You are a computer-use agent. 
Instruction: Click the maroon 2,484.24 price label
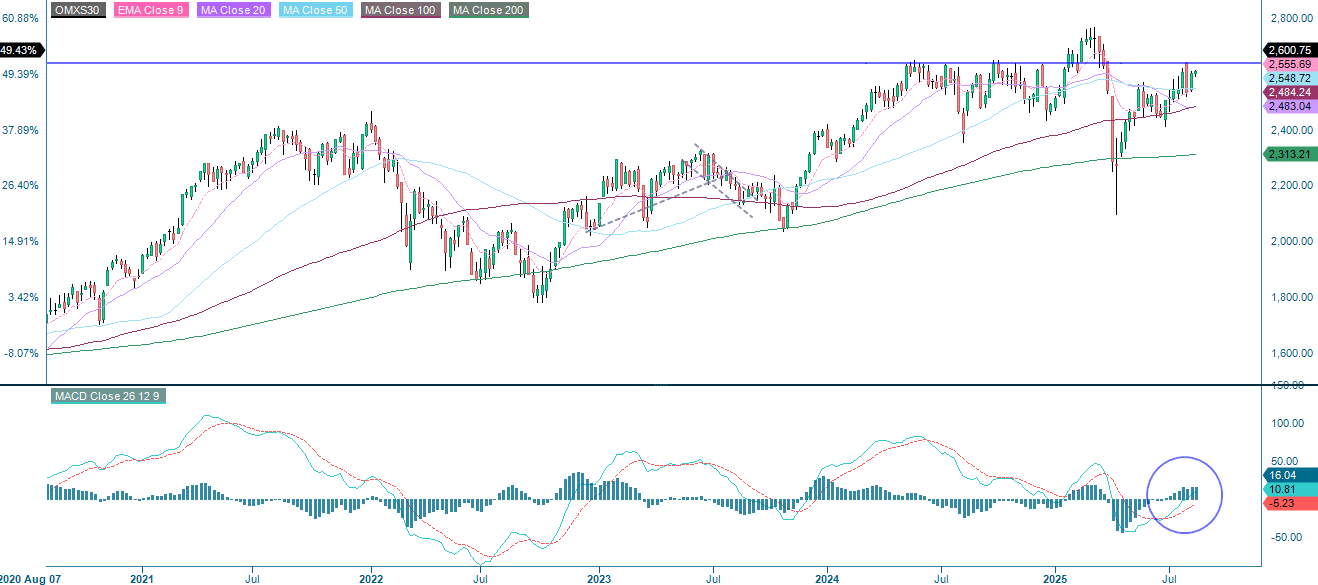[1287, 91]
